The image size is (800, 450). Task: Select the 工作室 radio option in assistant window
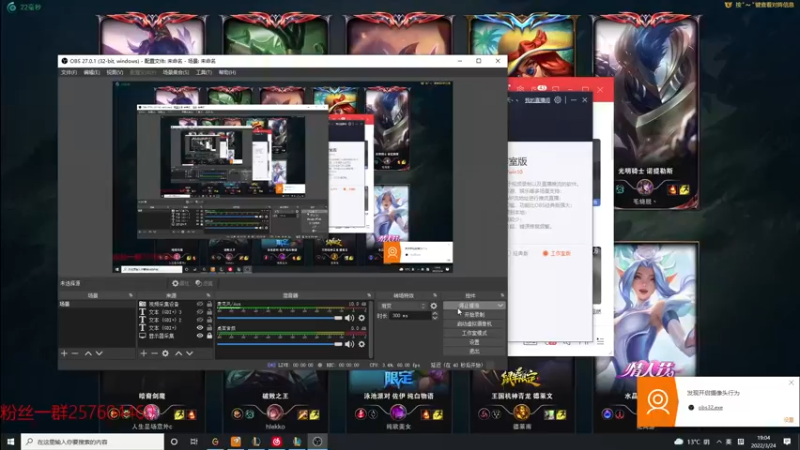556,253
